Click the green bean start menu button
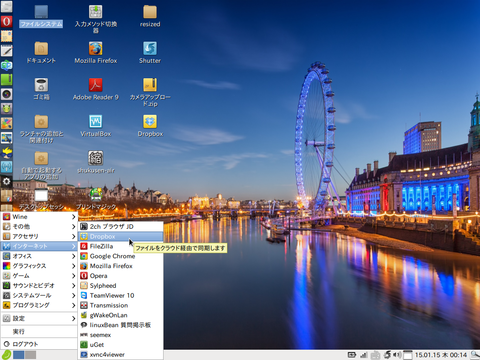 [6, 355]
